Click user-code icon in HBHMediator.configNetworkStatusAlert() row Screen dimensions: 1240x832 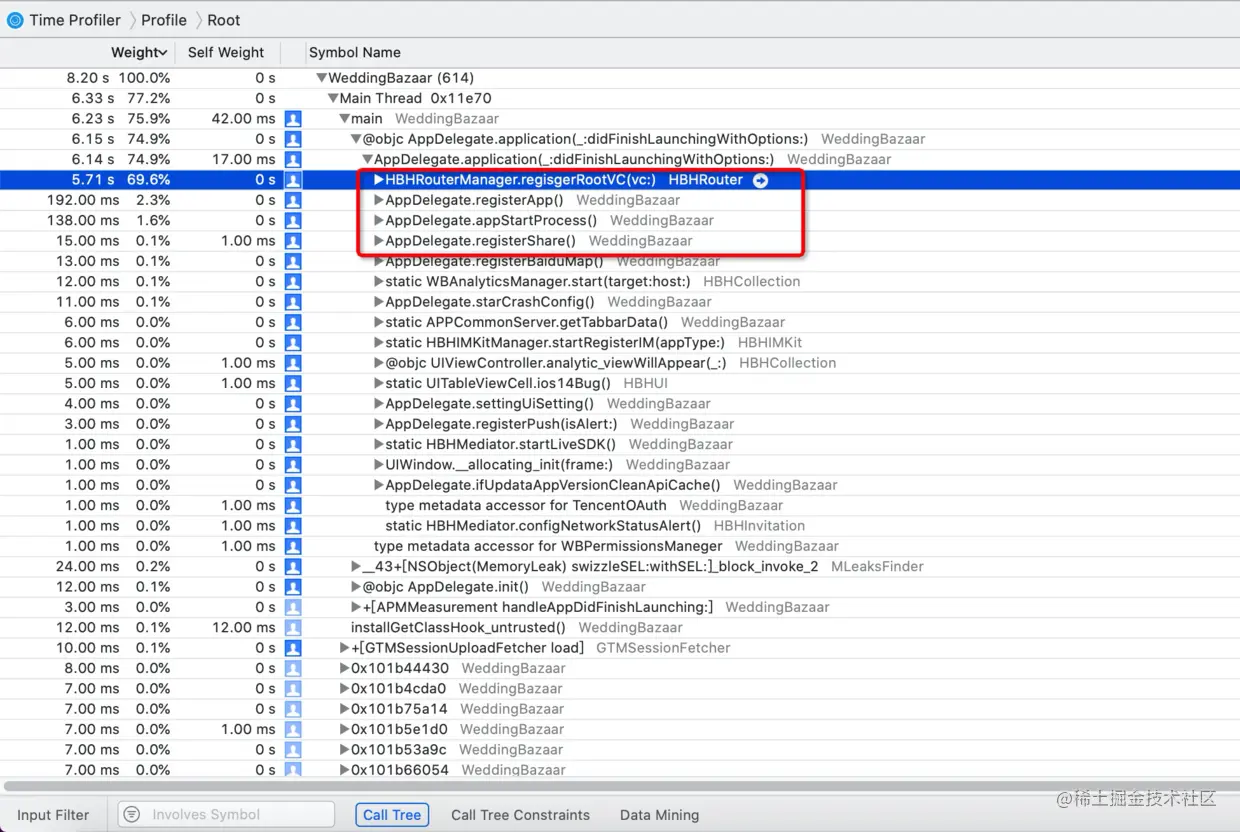pyautogui.click(x=293, y=525)
